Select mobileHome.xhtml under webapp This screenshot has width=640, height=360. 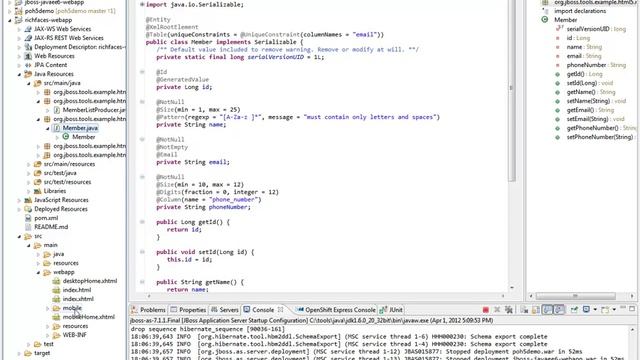pyautogui.click(x=89, y=317)
